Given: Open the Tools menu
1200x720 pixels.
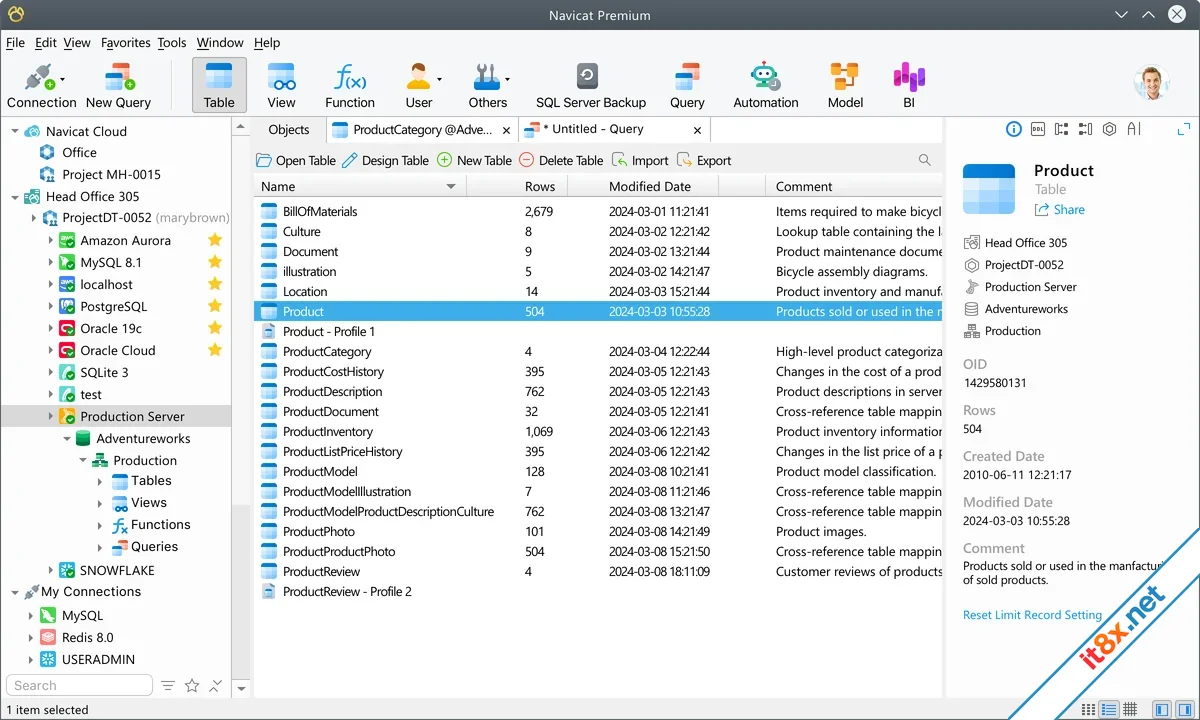Looking at the screenshot, I should coord(172,43).
